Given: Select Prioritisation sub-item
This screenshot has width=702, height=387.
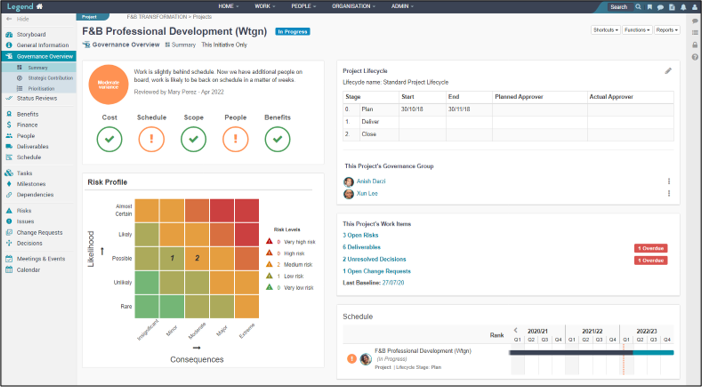Looking at the screenshot, I should click(41, 89).
